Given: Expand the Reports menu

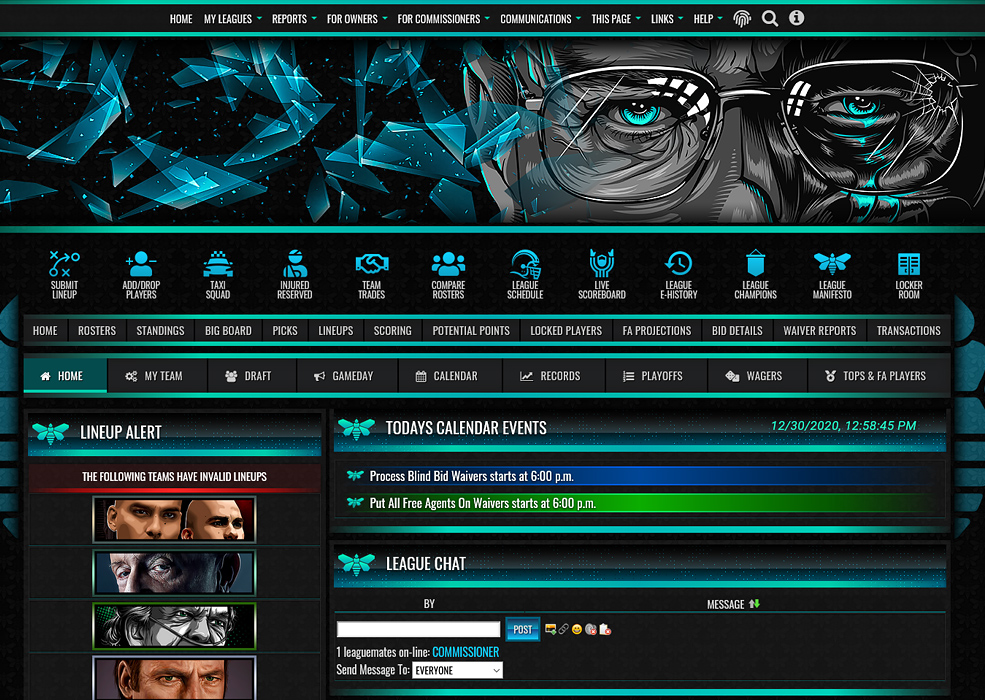Looking at the screenshot, I should coord(294,19).
